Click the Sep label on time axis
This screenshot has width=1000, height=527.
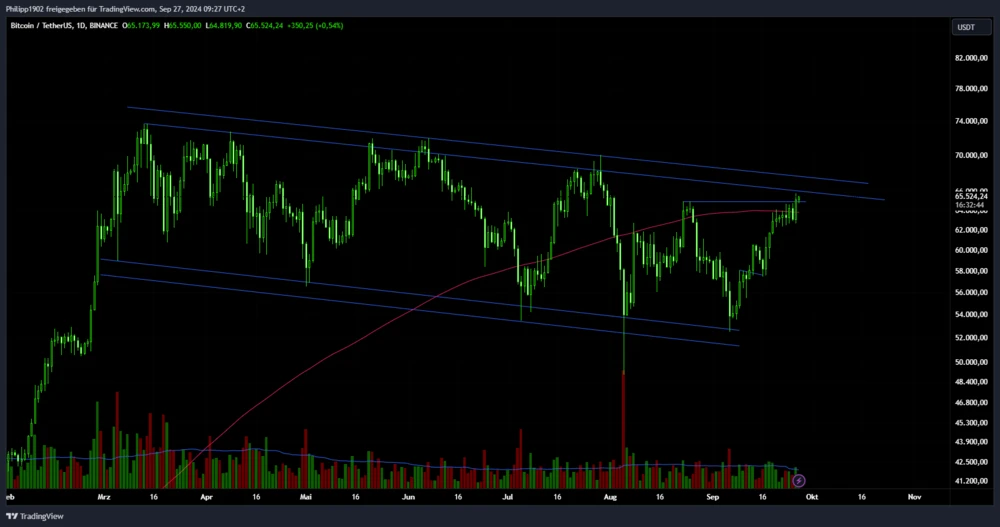[x=712, y=496]
